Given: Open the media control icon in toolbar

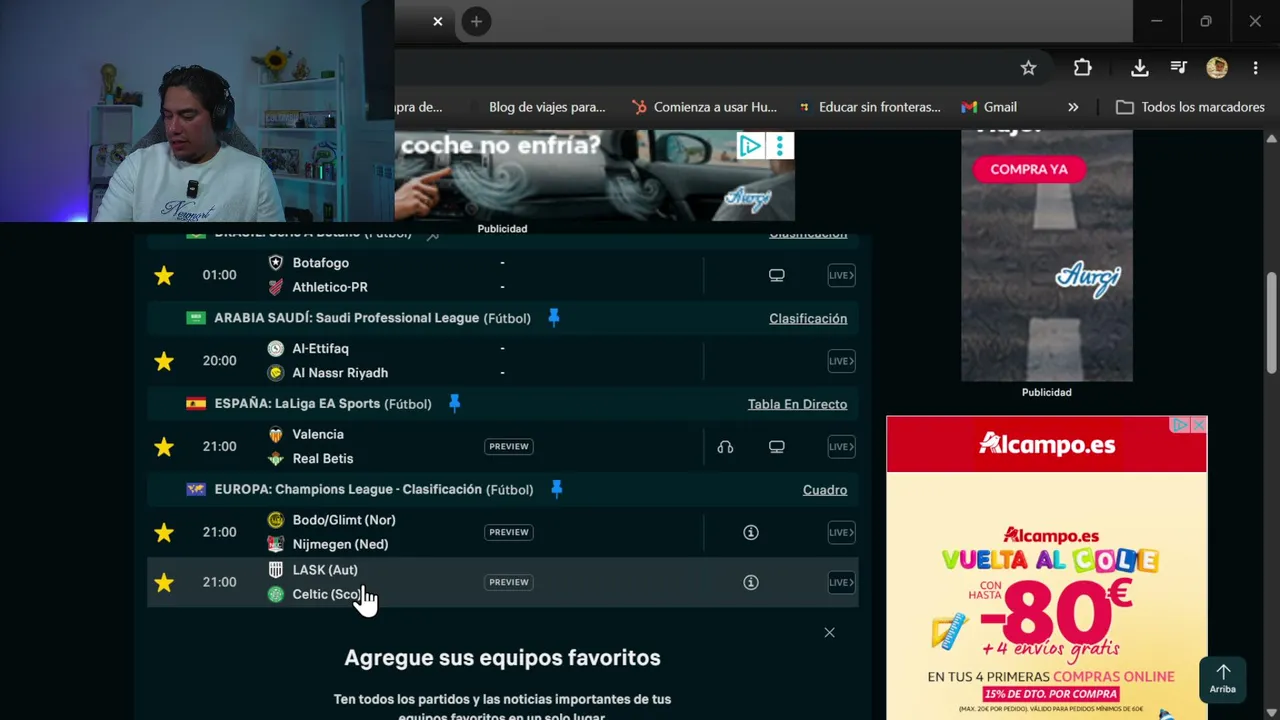Looking at the screenshot, I should tap(1179, 68).
